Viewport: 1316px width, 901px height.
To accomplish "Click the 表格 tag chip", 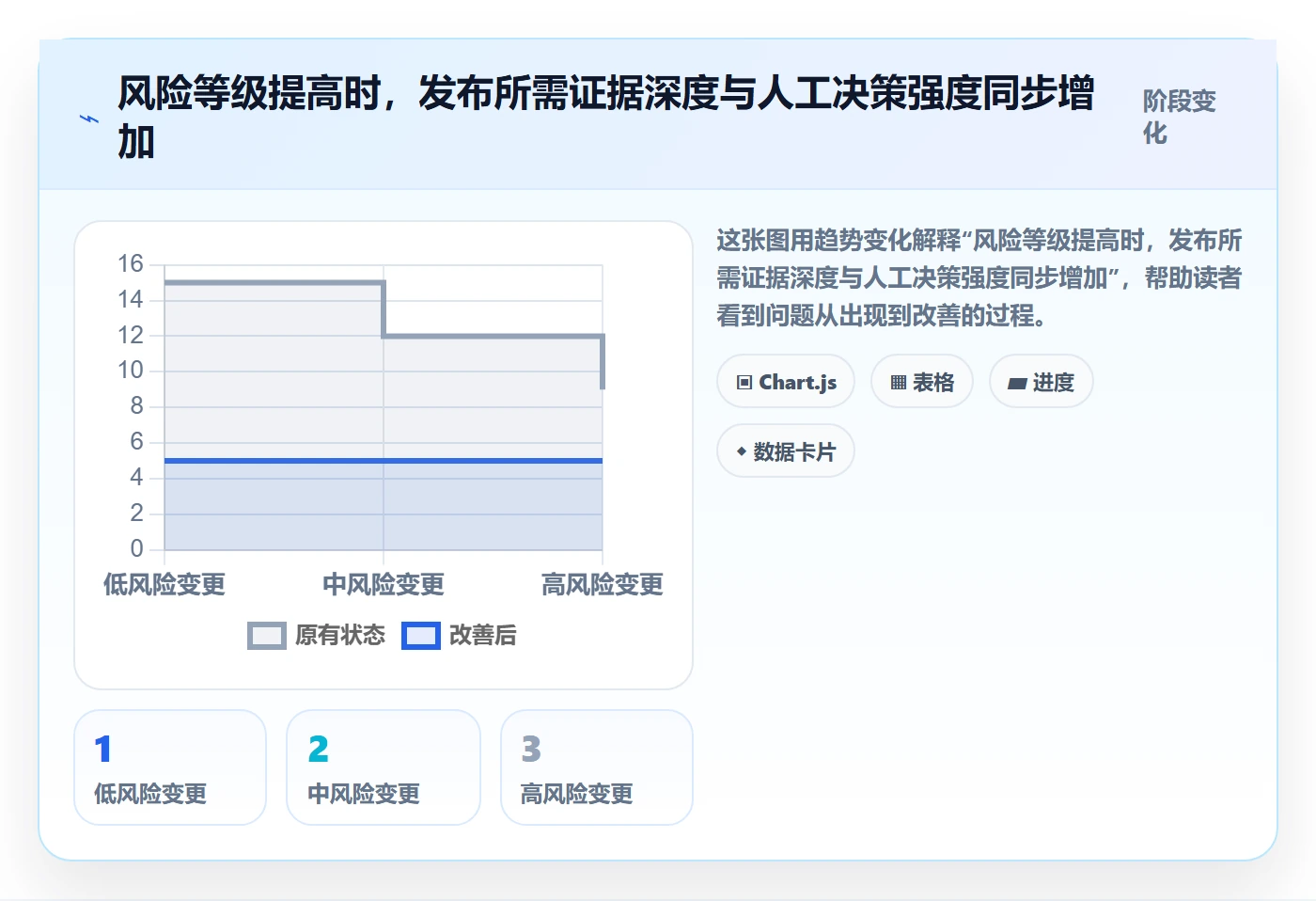I will [922, 382].
